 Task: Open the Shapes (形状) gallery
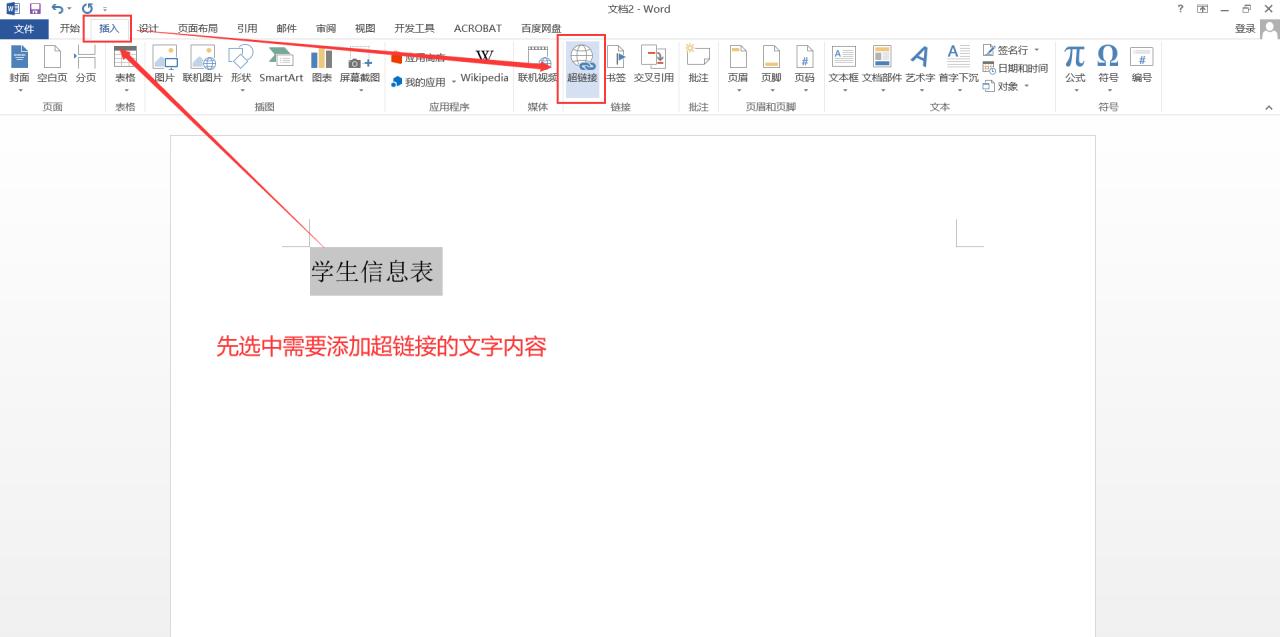point(241,66)
